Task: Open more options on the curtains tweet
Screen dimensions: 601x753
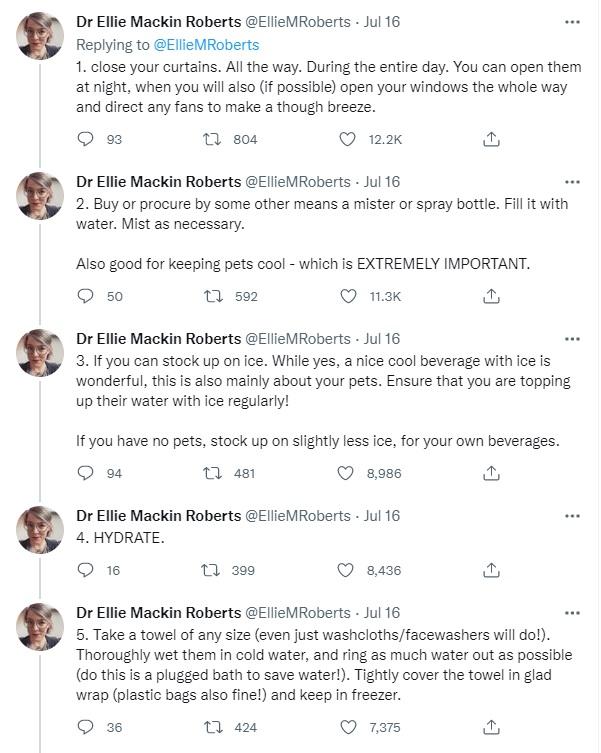Action: (x=572, y=20)
